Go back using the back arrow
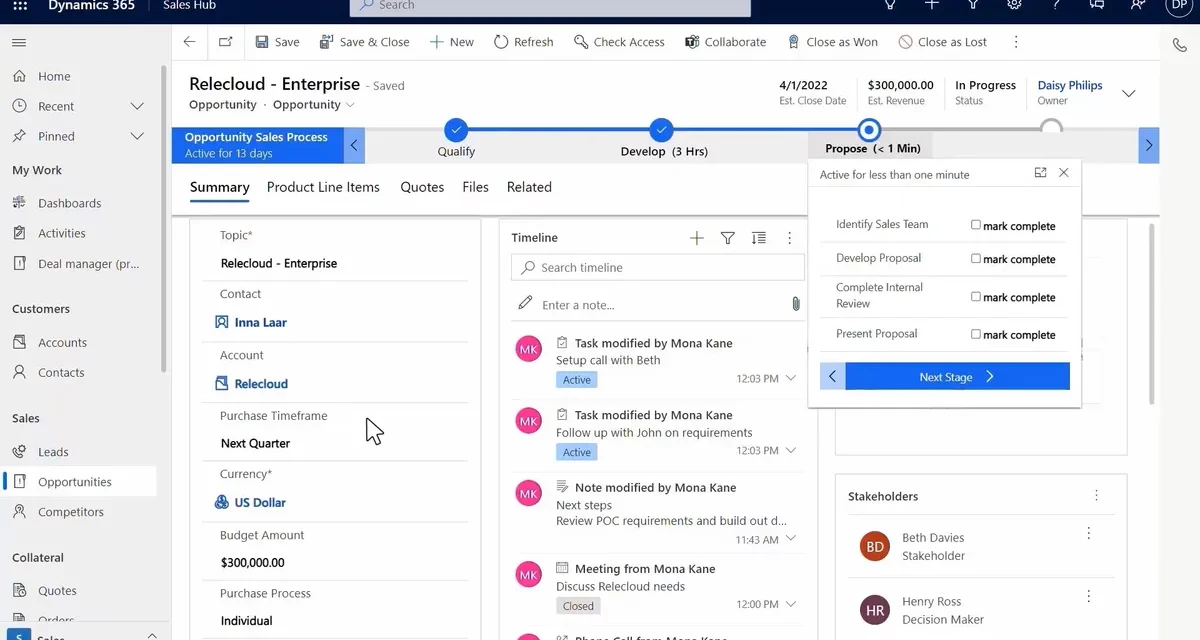1200x640 pixels. [189, 42]
